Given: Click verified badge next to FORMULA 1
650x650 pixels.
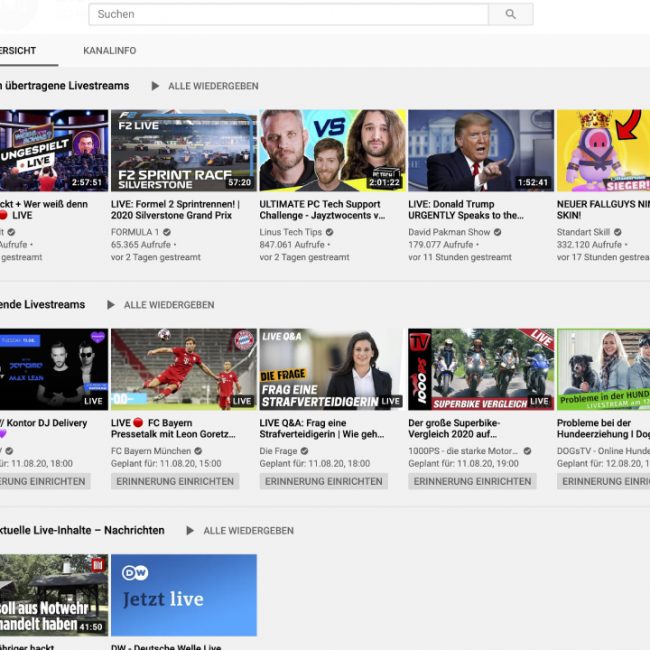Looking at the screenshot, I should [167, 232].
